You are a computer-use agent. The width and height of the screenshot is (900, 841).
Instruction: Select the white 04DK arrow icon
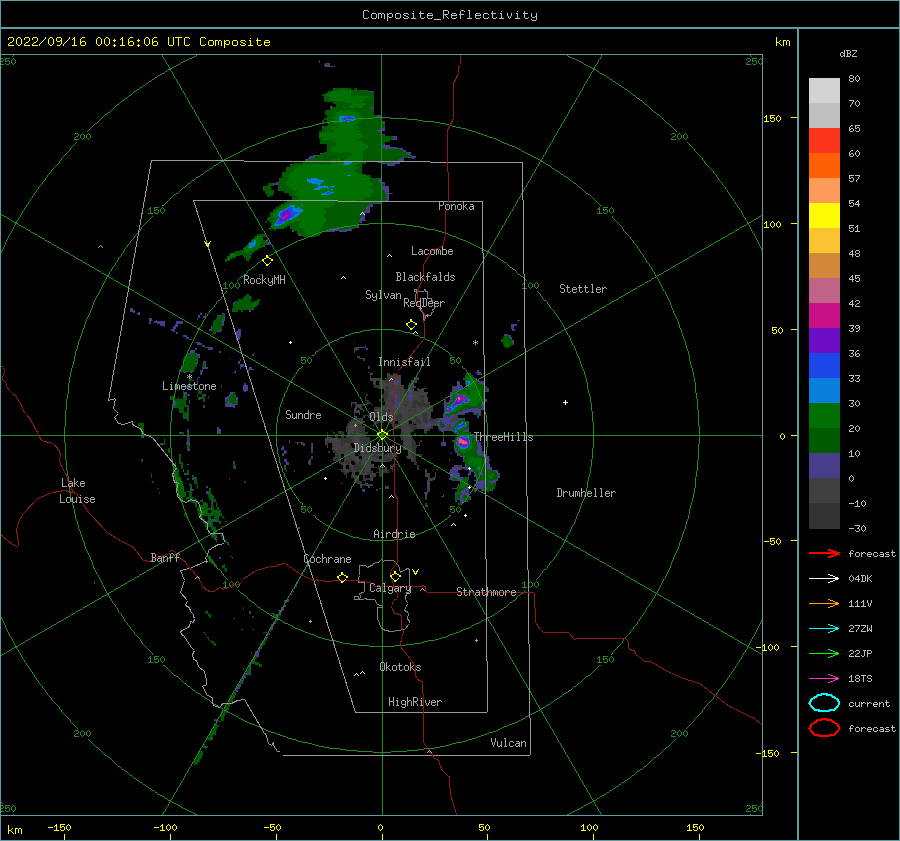(x=824, y=578)
